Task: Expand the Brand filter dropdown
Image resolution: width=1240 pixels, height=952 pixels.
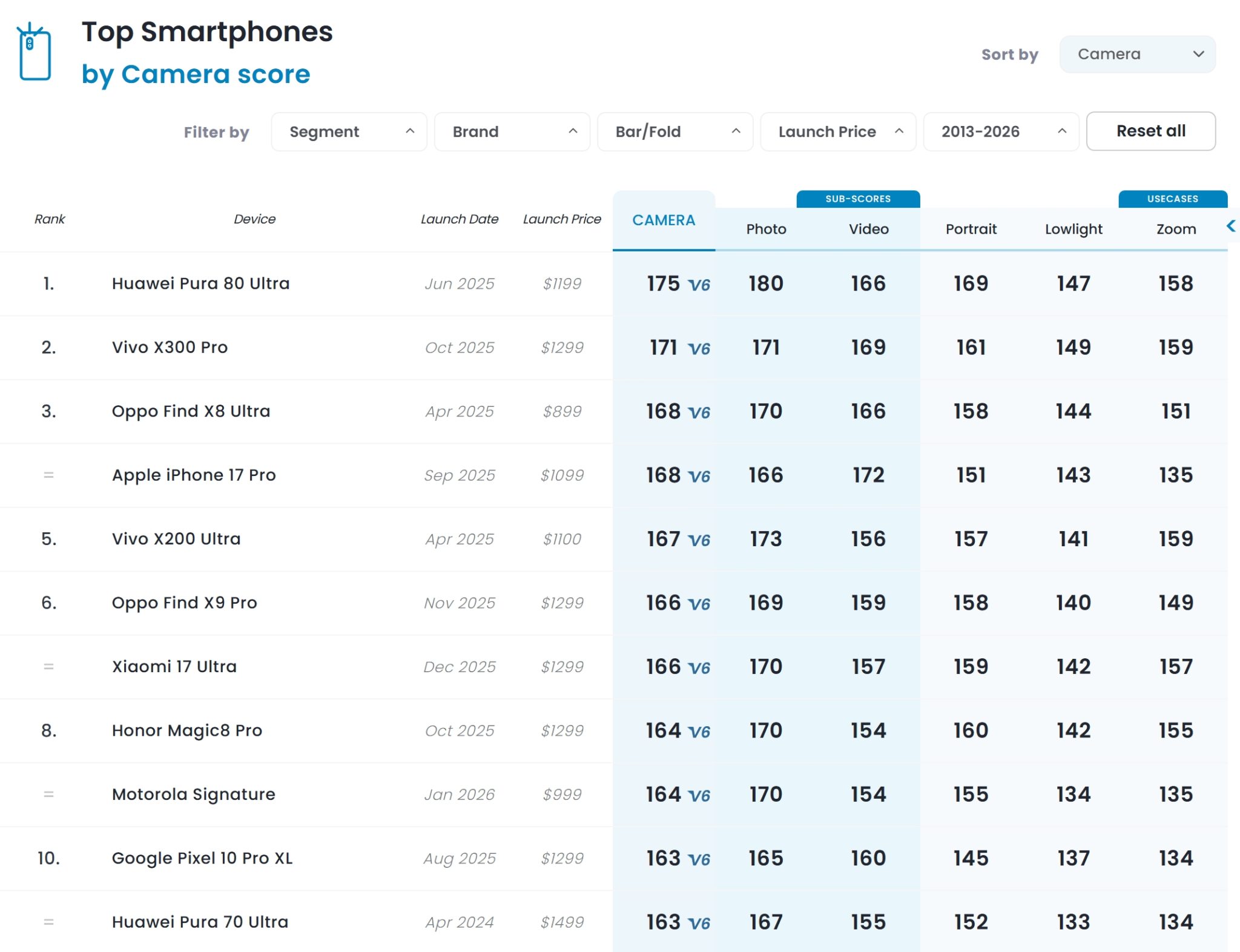Action: click(x=512, y=131)
